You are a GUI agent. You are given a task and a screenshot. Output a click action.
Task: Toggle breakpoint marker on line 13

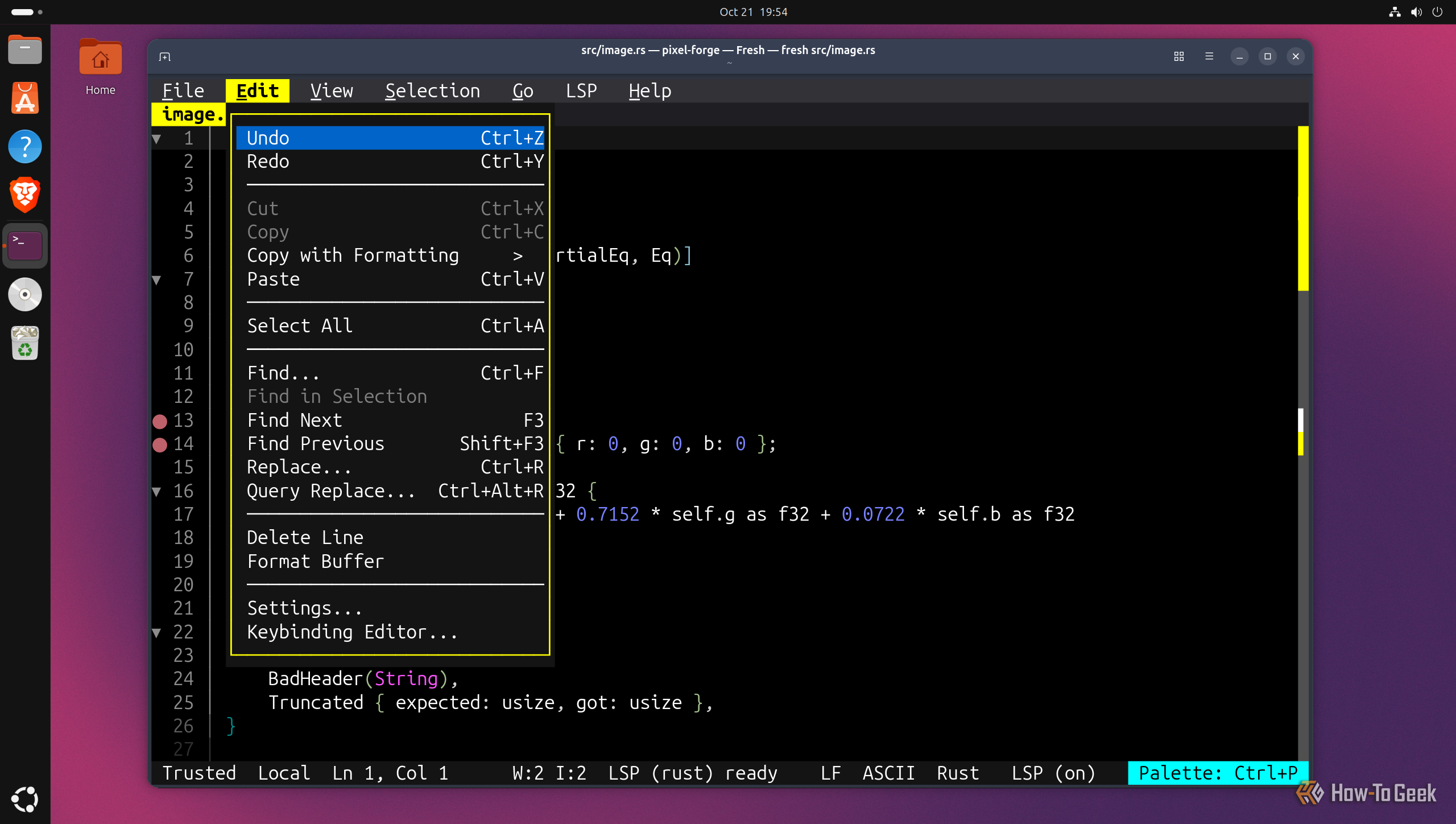coord(160,421)
